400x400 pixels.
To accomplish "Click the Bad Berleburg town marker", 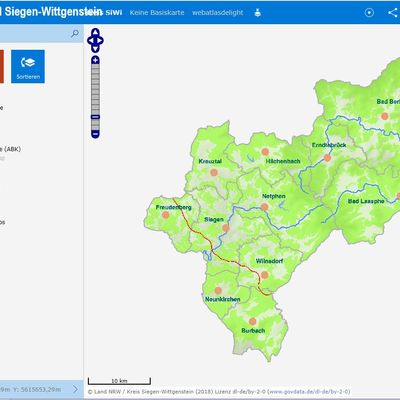I will click(385, 116).
